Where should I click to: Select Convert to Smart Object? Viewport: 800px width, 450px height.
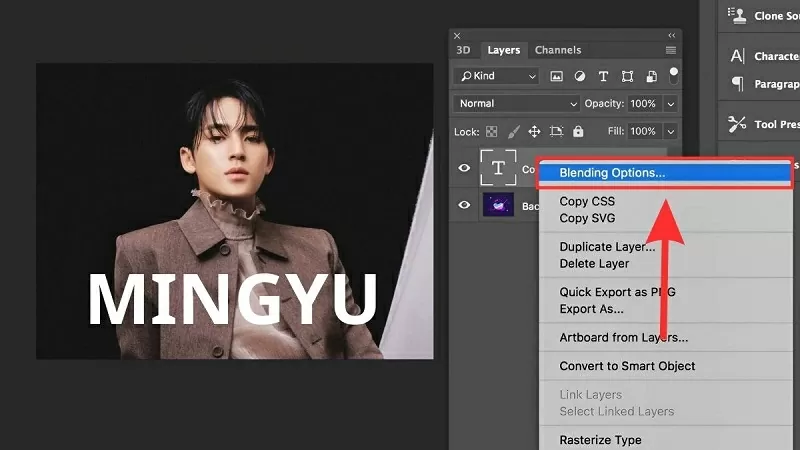click(627, 366)
